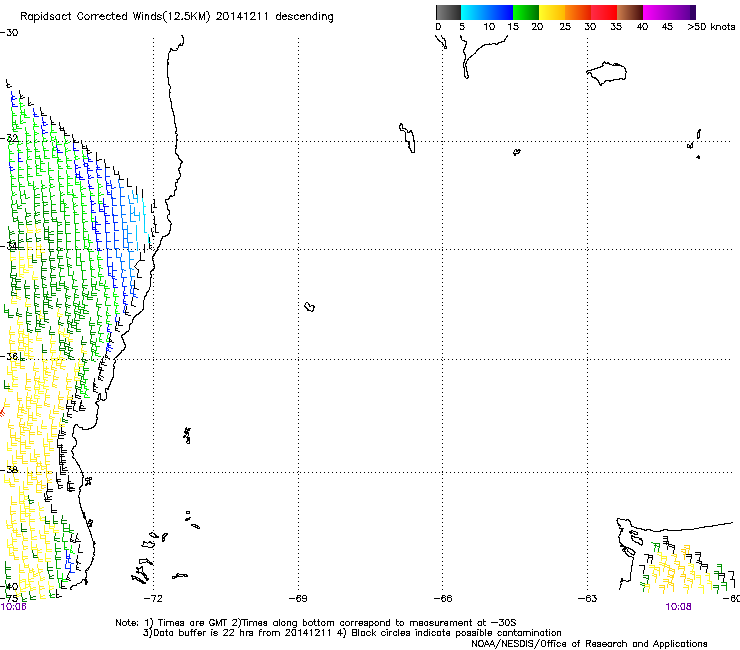Click the word 'descending' in the title
The height and width of the screenshot is (650, 740).
tap(304, 17)
